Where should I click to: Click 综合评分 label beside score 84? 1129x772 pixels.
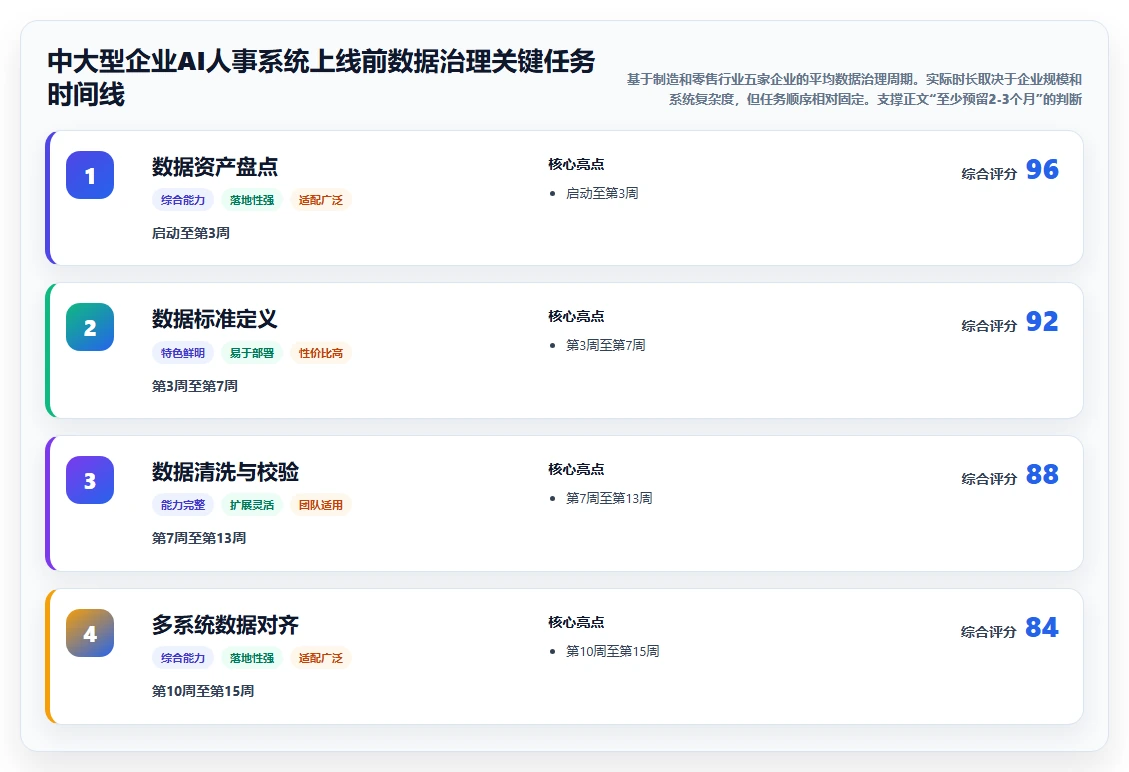(989, 632)
